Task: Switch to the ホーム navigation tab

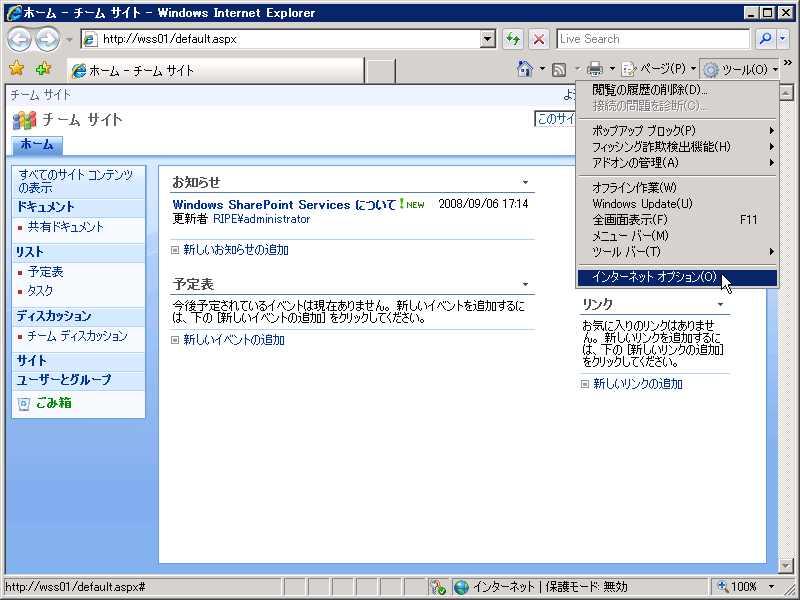Action: [37, 145]
